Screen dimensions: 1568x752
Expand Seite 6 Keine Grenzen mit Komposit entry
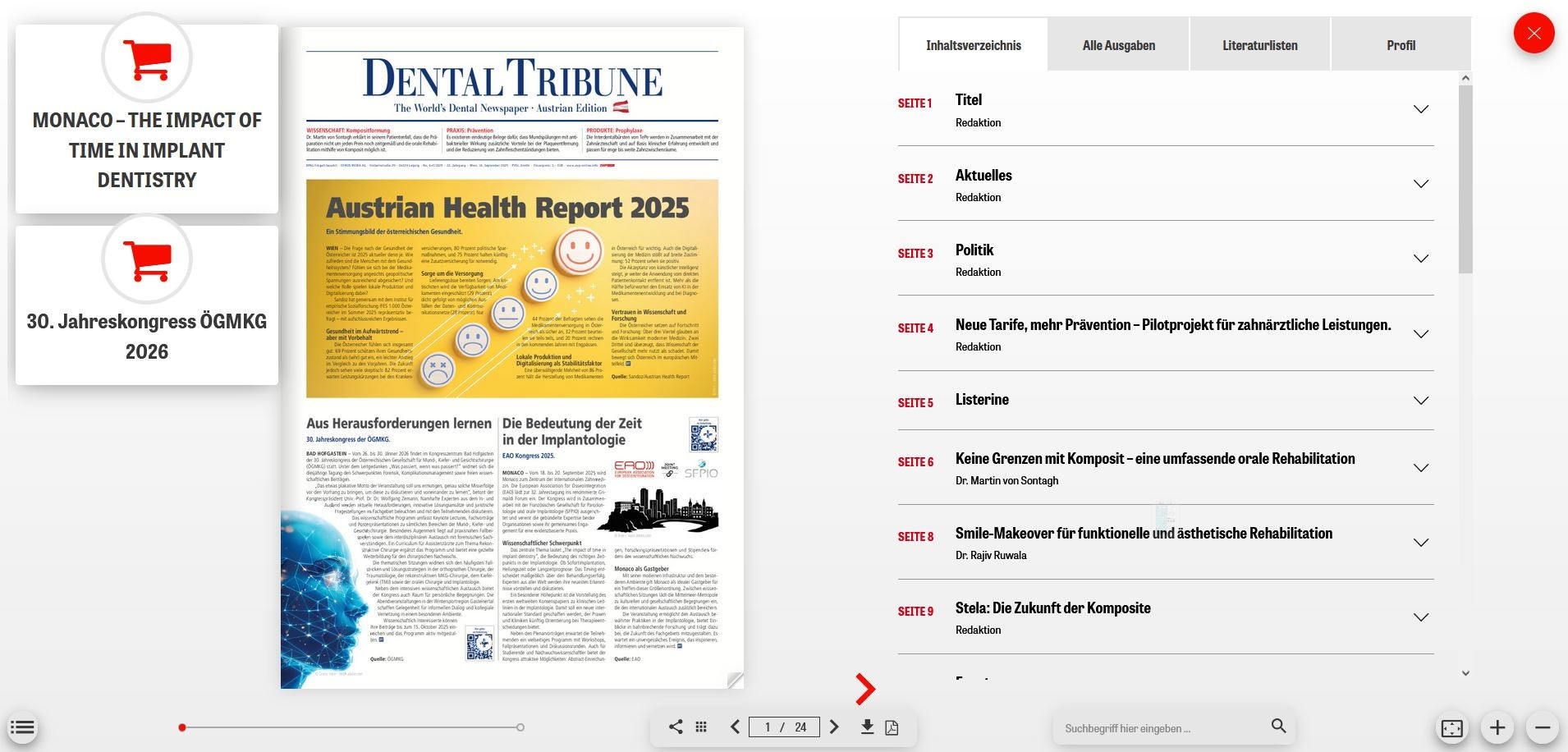[x=1421, y=468]
